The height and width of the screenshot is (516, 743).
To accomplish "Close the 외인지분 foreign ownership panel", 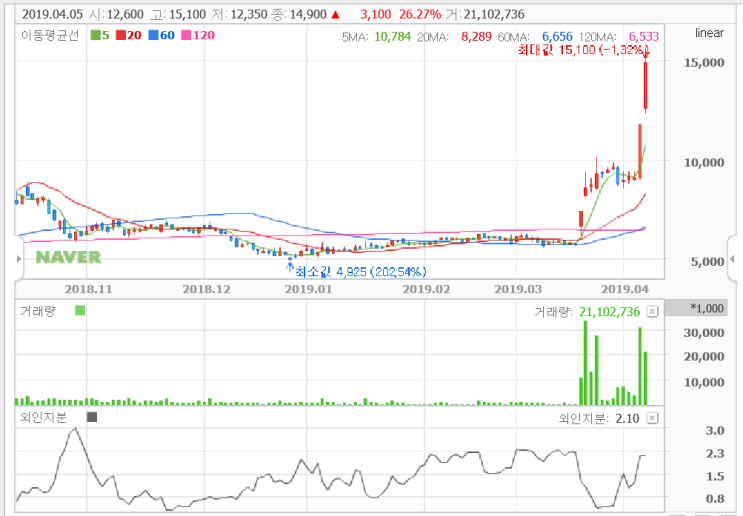I will click(x=652, y=418).
